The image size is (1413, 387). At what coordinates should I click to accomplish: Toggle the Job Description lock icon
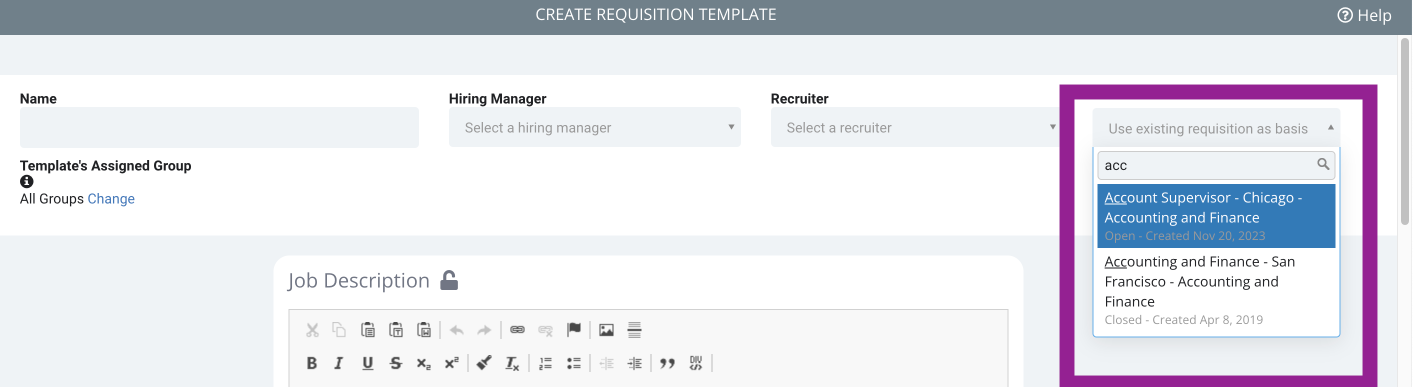pyautogui.click(x=449, y=281)
